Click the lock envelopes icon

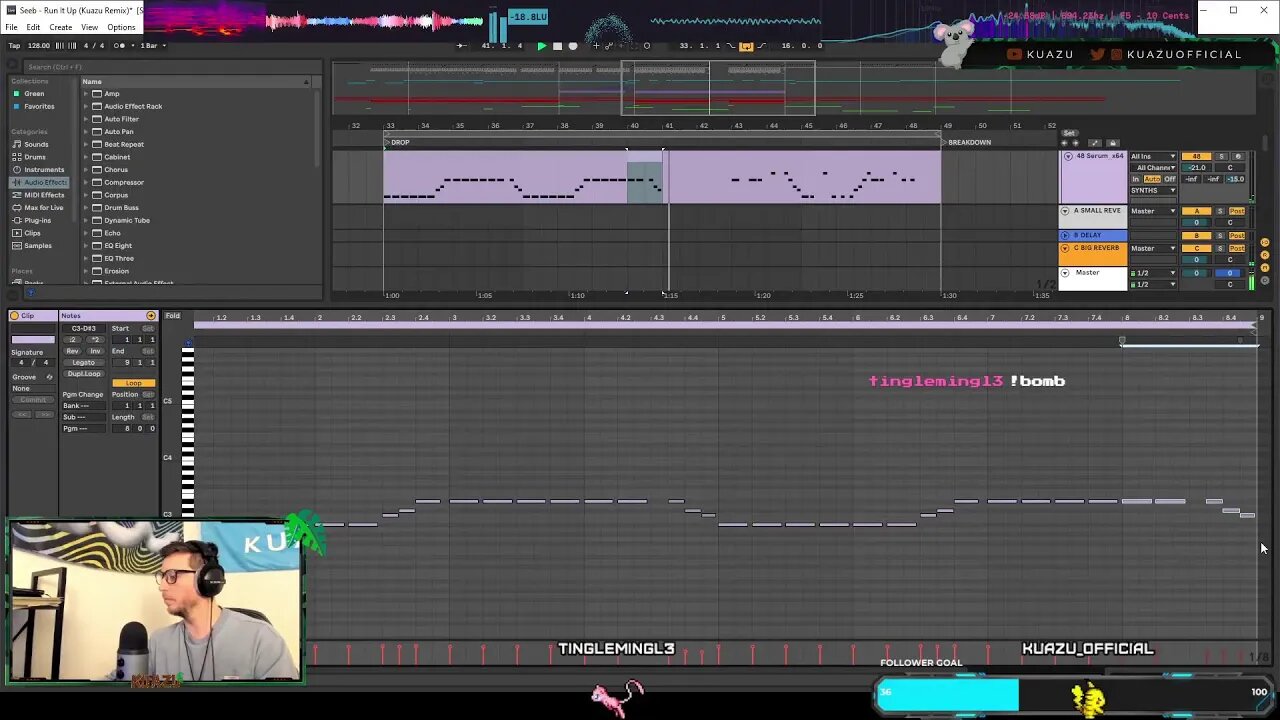click(x=1113, y=143)
